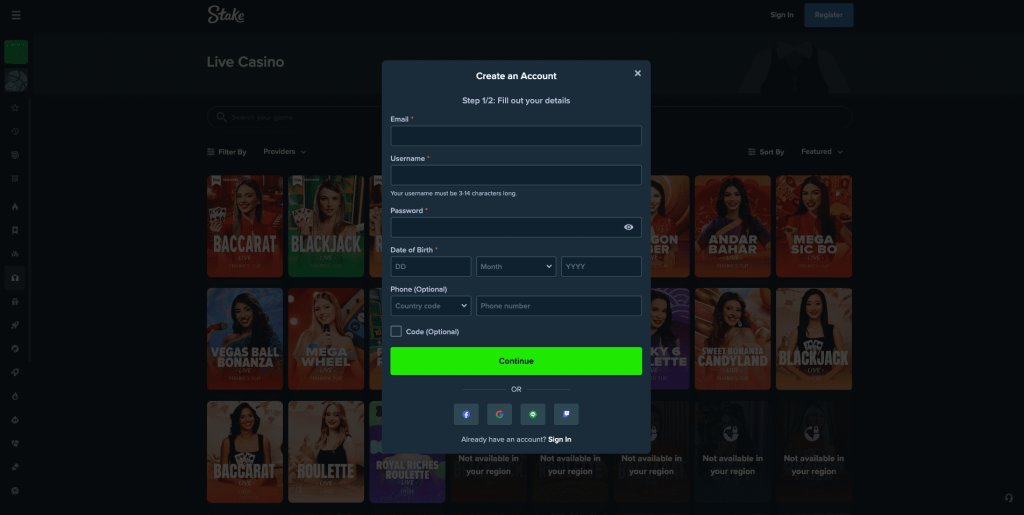Click the Stake logo
The image size is (1024, 515).
coord(226,14)
